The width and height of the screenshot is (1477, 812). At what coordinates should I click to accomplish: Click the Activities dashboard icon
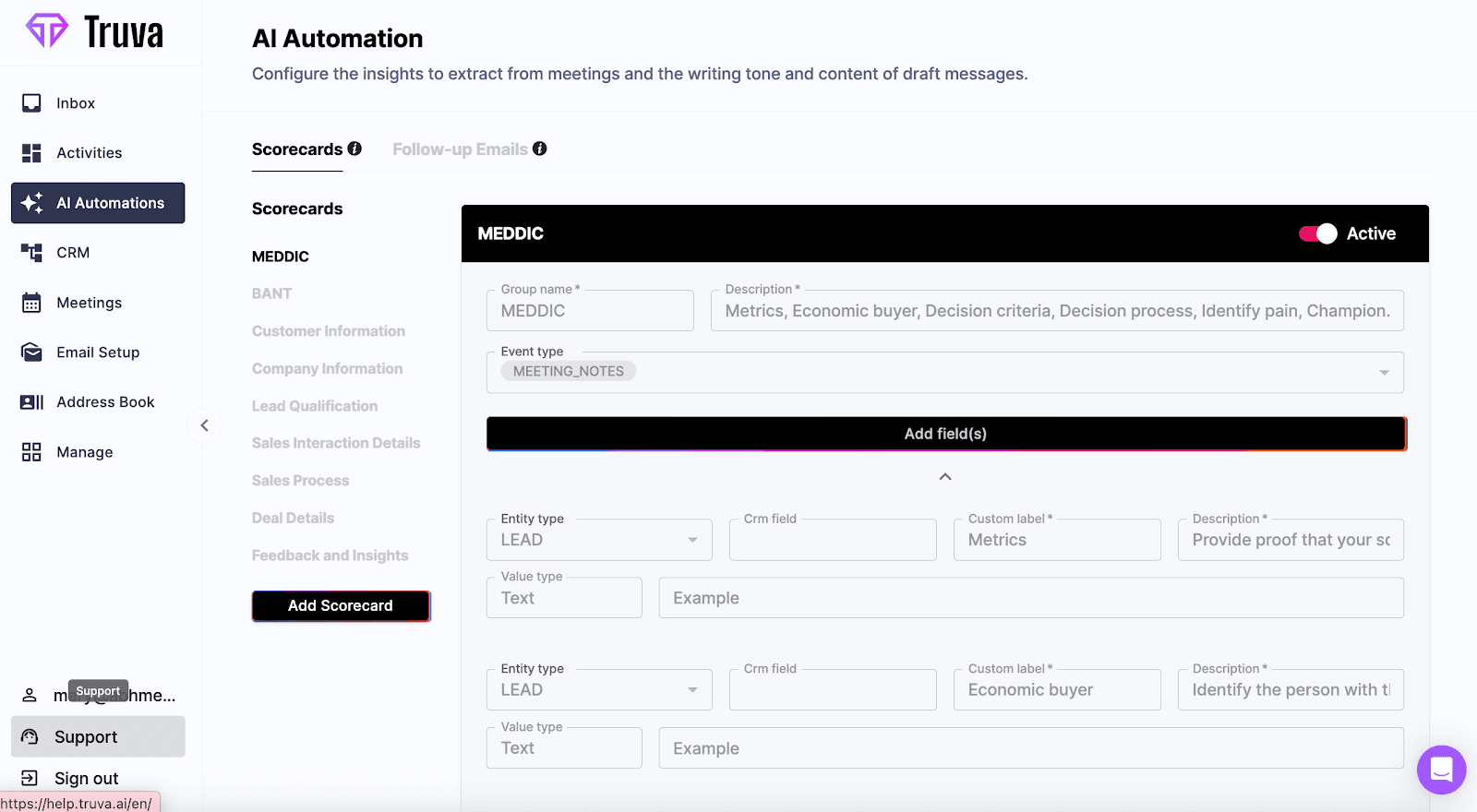coord(31,153)
